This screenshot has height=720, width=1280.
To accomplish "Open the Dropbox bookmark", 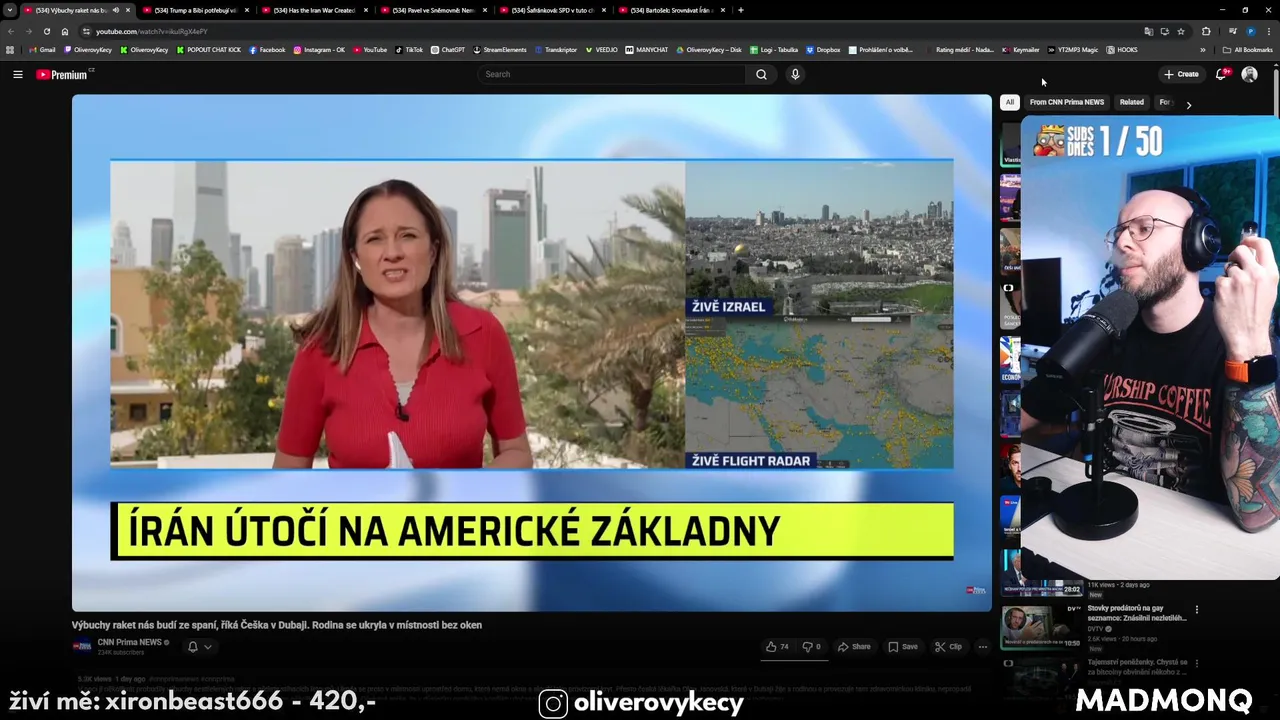I will pyautogui.click(x=823, y=50).
